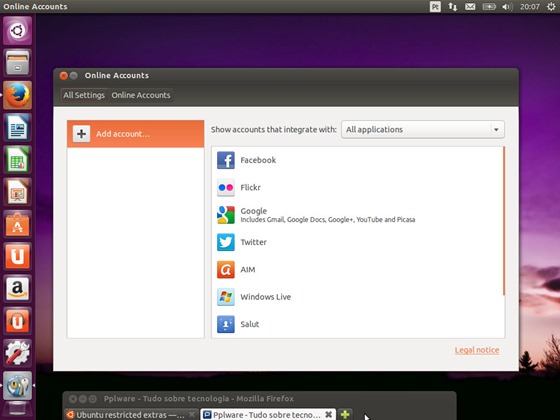Screen dimensions: 560x420
Task: Launch Firefox from the dock
Action: (17, 95)
